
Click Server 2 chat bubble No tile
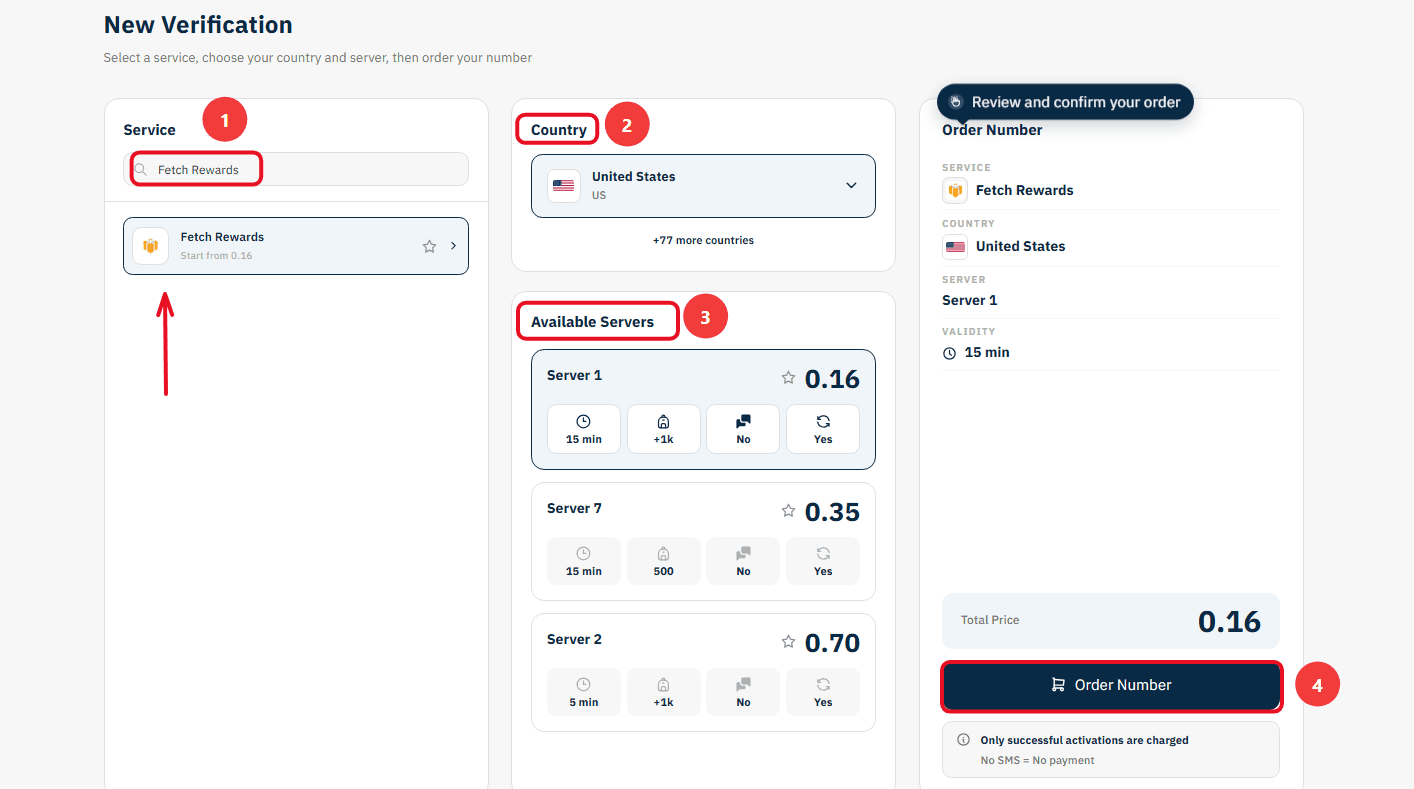743,692
